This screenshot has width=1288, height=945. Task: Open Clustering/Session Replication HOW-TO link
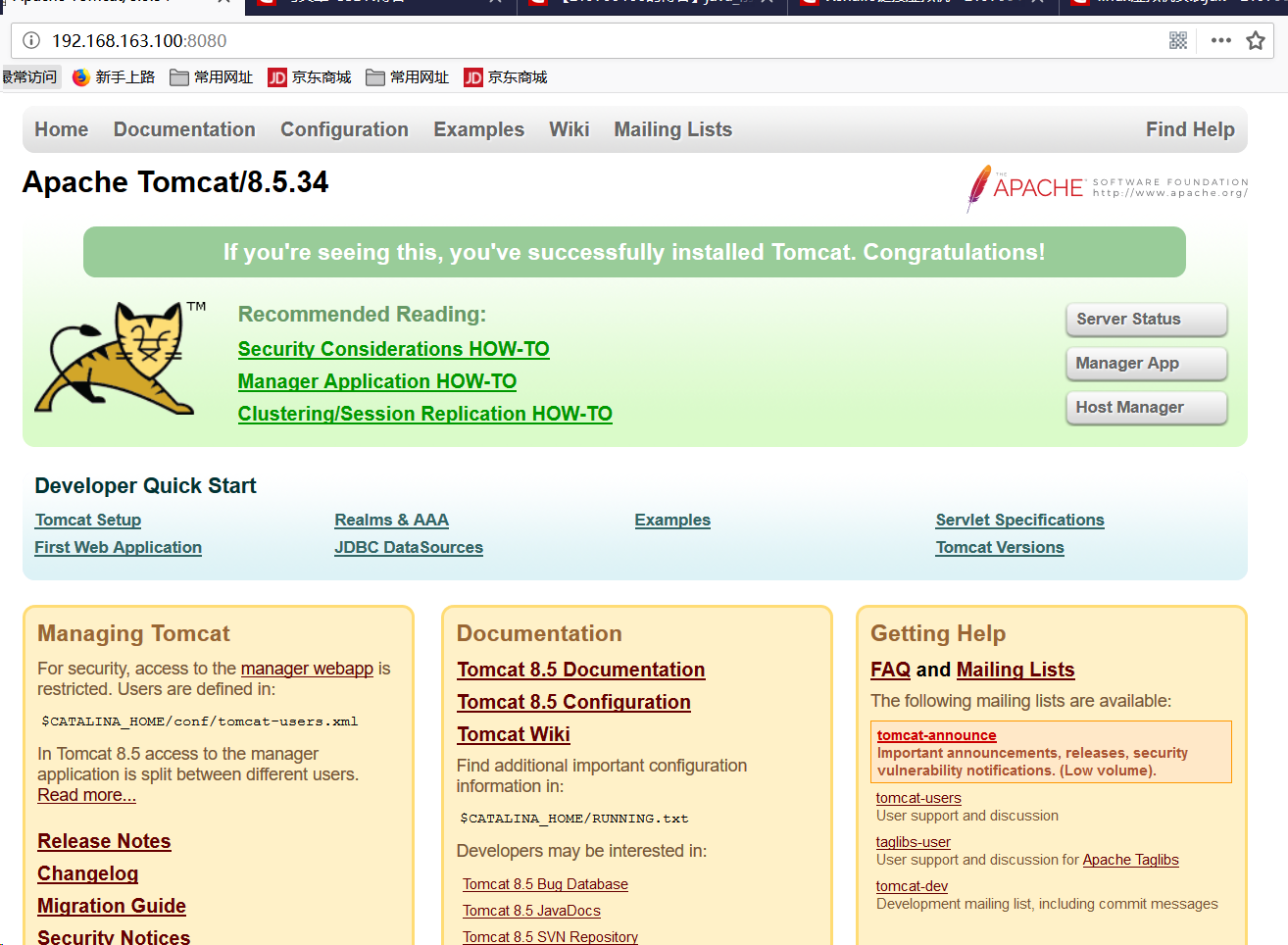click(x=425, y=414)
